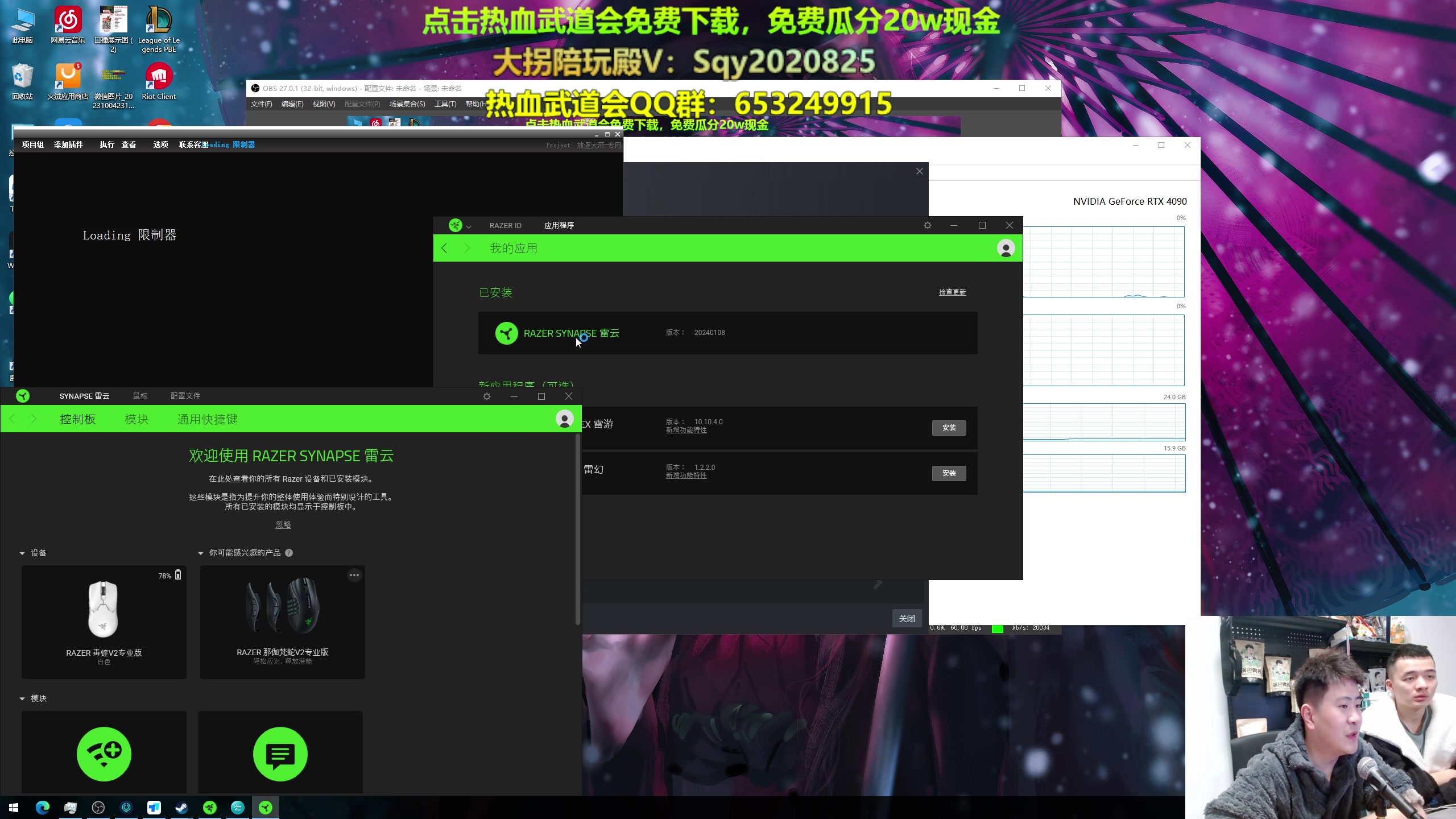The width and height of the screenshot is (1456, 819).
Task: Open three-dot menu on Naga V2 card
Action: (x=354, y=575)
